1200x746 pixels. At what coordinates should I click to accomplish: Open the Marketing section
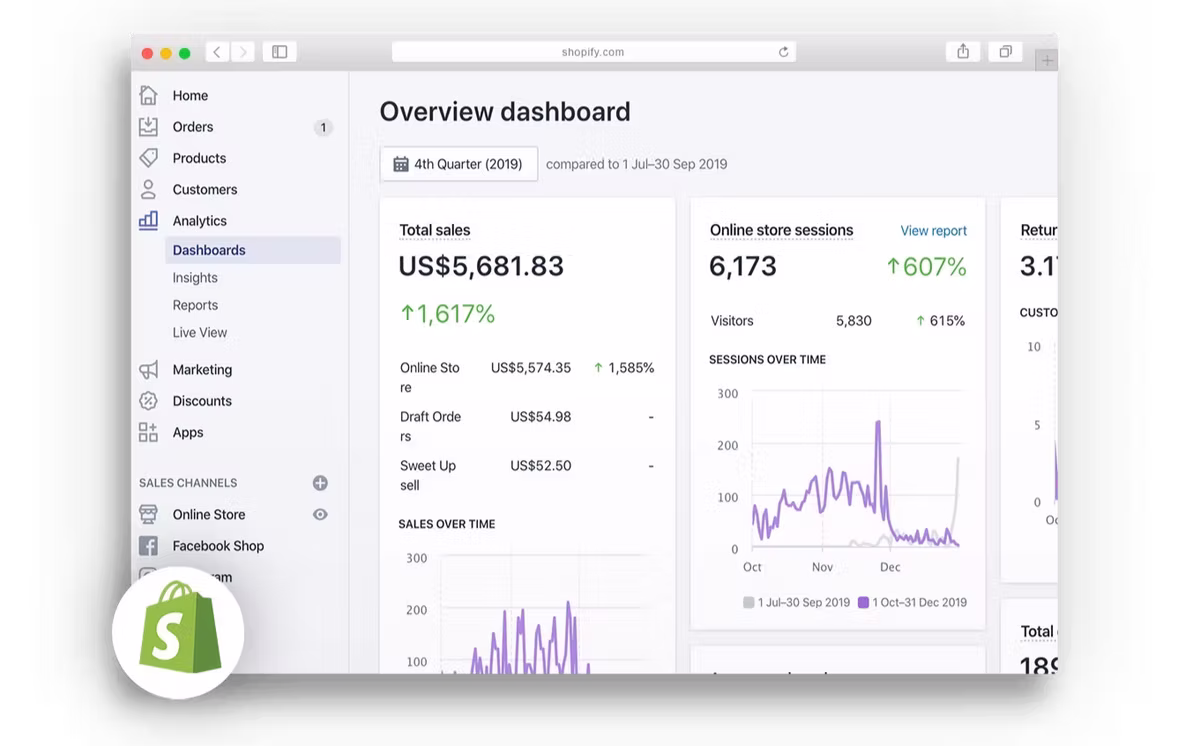point(202,370)
